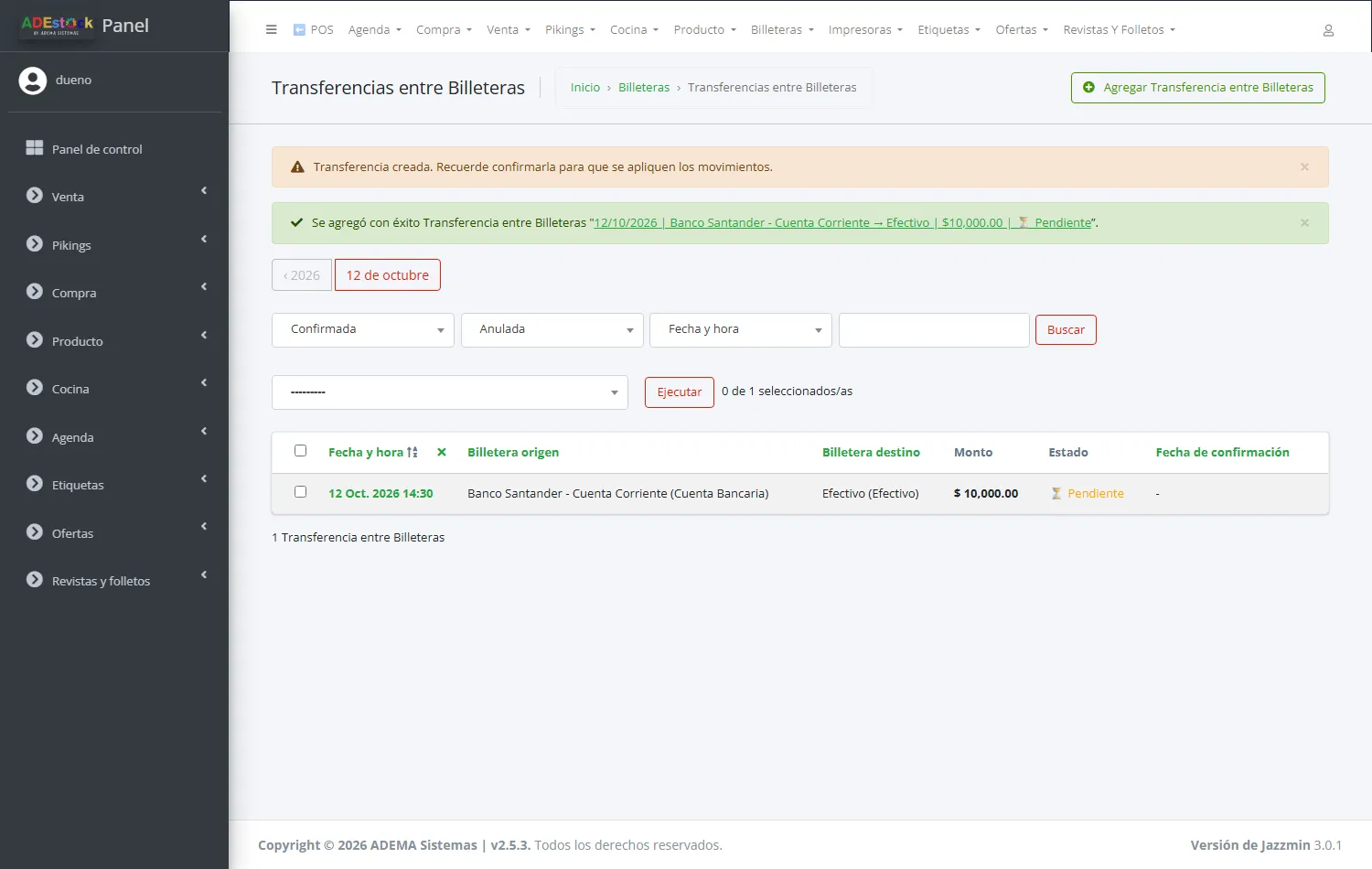The height and width of the screenshot is (869, 1372).
Task: Open the POS link icon
Action: [299, 29]
